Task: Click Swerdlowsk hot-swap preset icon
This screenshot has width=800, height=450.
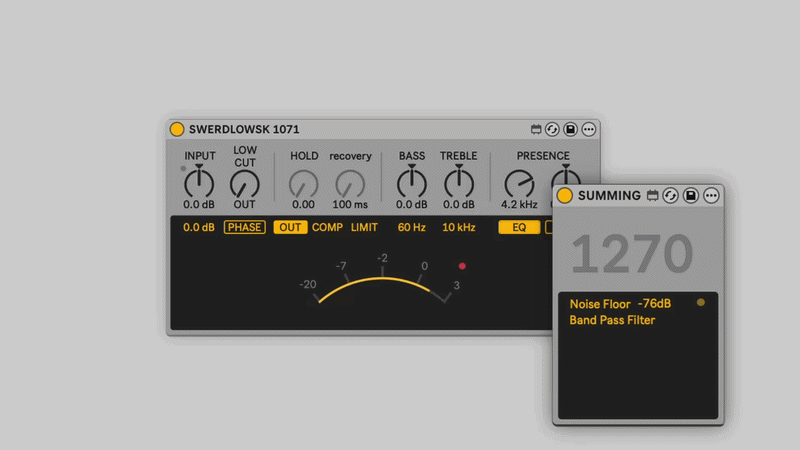Action: click(552, 129)
